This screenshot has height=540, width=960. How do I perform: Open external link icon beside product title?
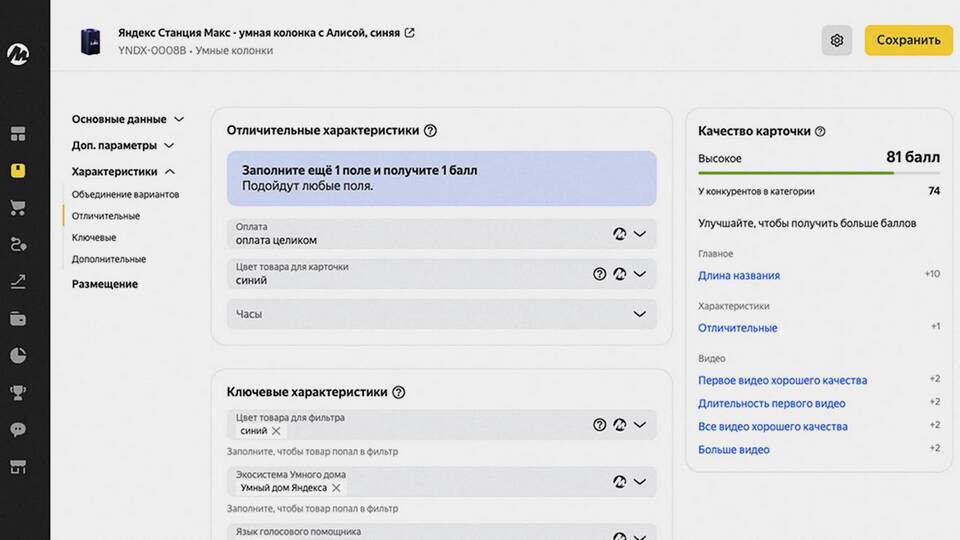pyautogui.click(x=409, y=33)
